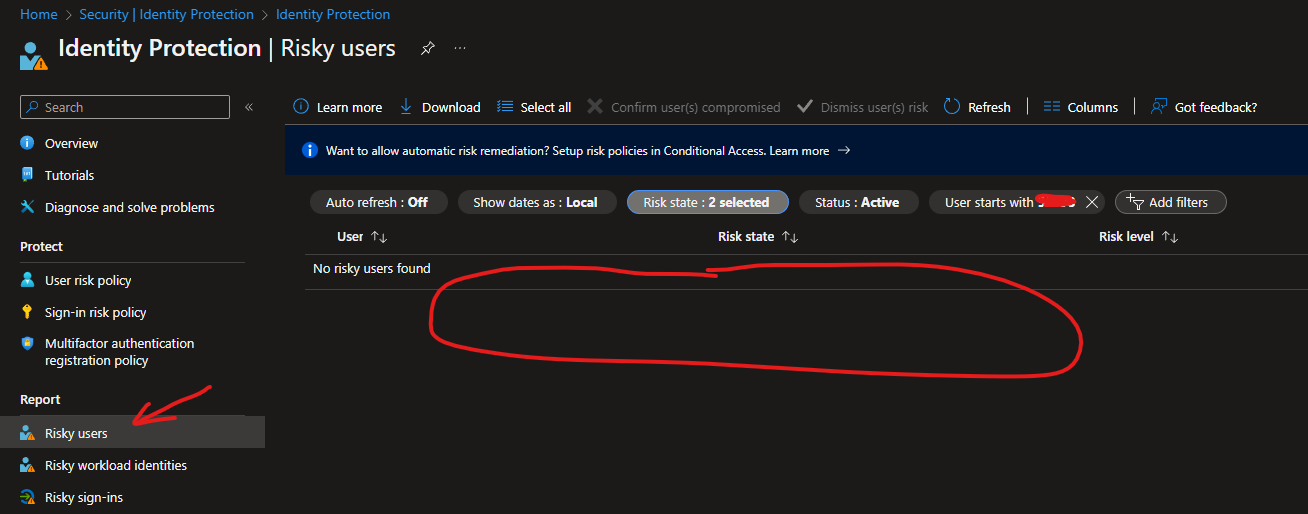The image size is (1308, 514).
Task: Open Status Active filter
Action: pos(857,202)
